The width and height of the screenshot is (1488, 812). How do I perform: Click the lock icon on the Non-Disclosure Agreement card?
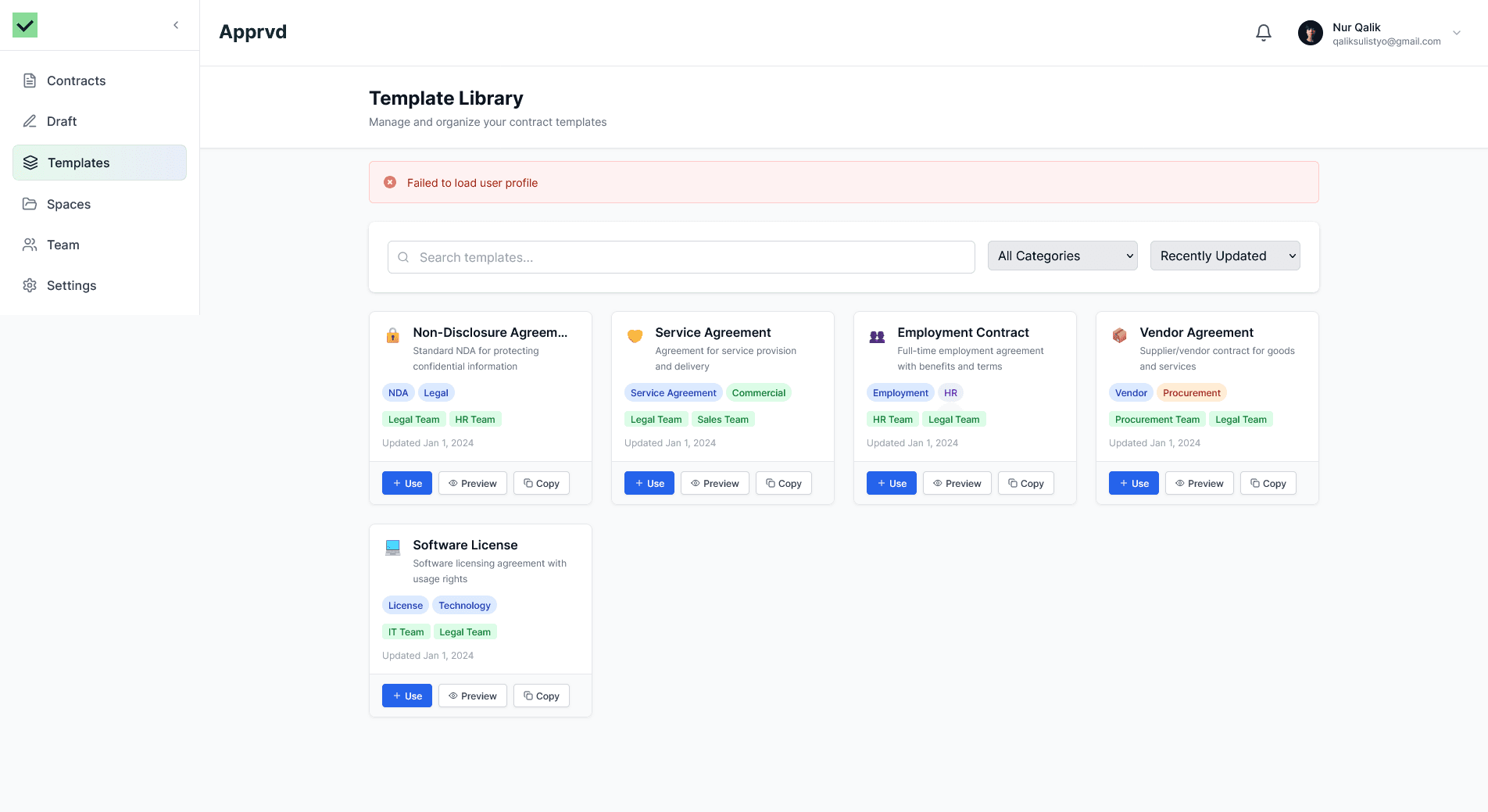tap(393, 336)
